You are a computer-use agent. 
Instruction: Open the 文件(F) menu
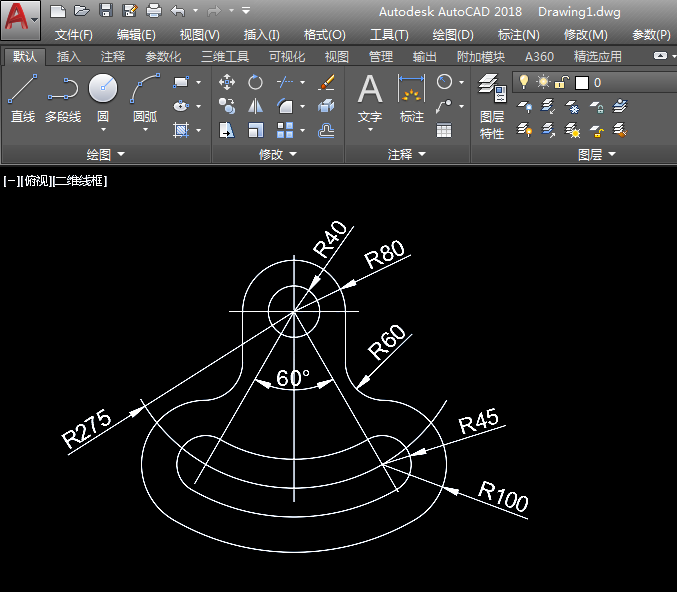(x=73, y=35)
